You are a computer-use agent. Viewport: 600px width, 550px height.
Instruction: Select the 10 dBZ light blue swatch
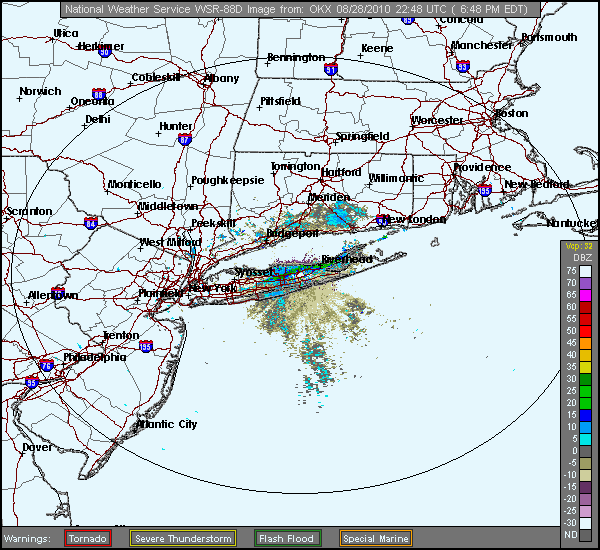click(x=585, y=427)
